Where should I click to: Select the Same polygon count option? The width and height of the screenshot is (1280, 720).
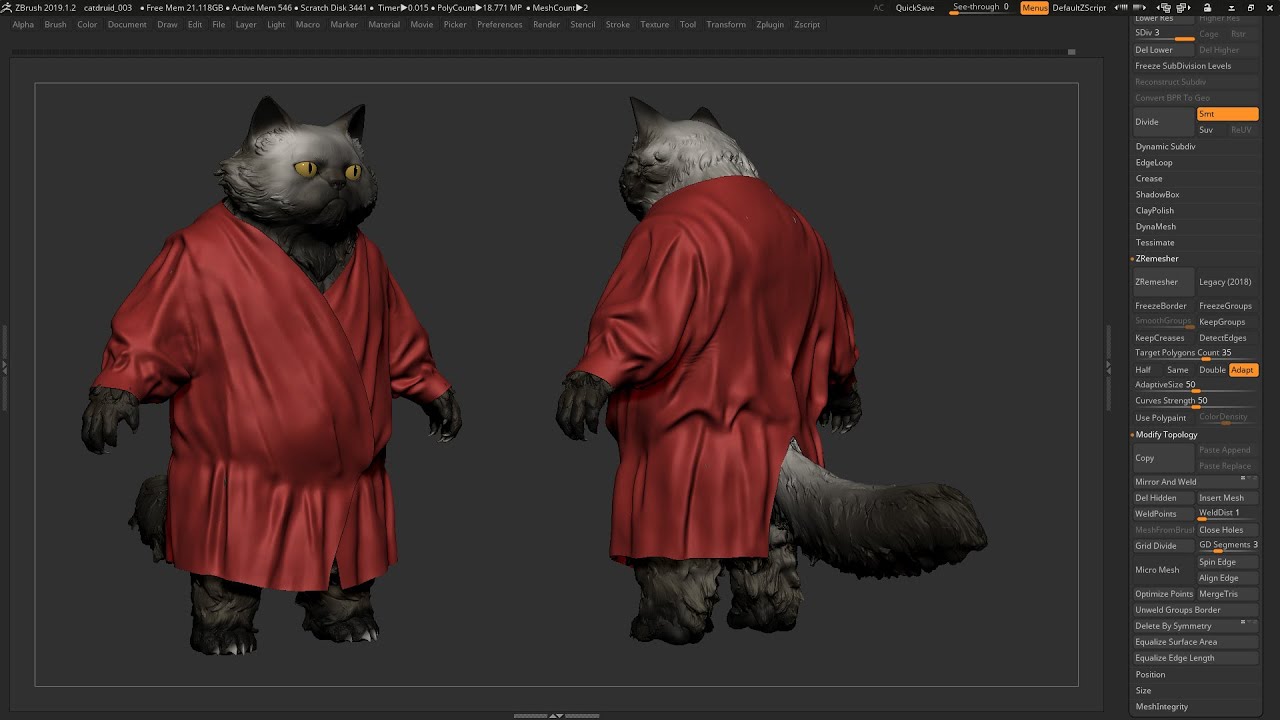click(x=1178, y=370)
